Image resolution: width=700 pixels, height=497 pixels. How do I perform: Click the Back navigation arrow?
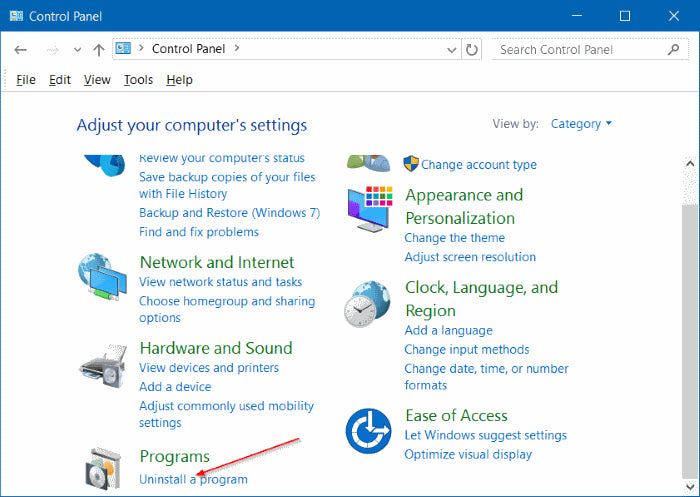point(21,49)
